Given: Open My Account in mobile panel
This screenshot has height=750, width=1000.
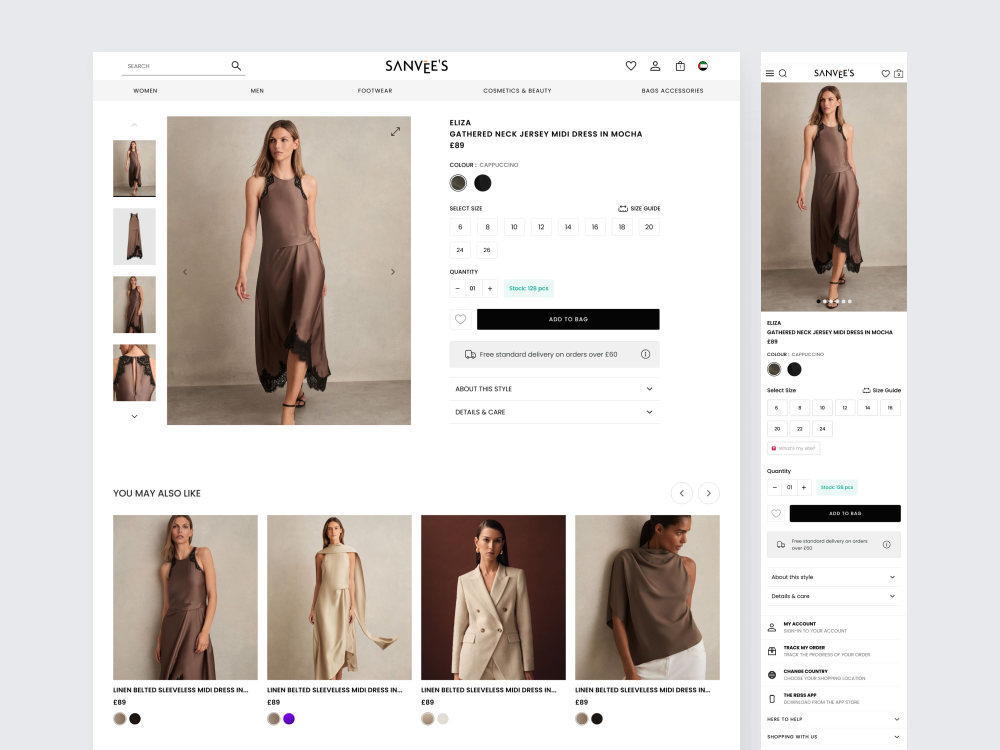Looking at the screenshot, I should point(834,628).
